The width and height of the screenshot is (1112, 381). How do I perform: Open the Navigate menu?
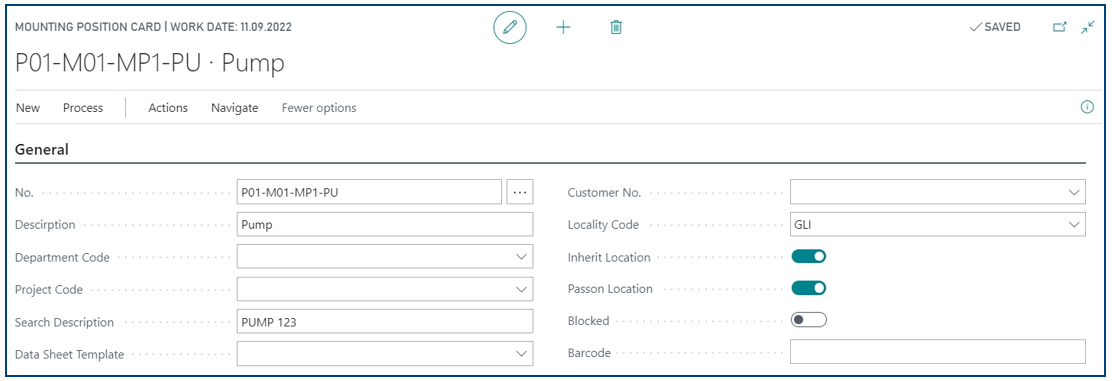235,108
